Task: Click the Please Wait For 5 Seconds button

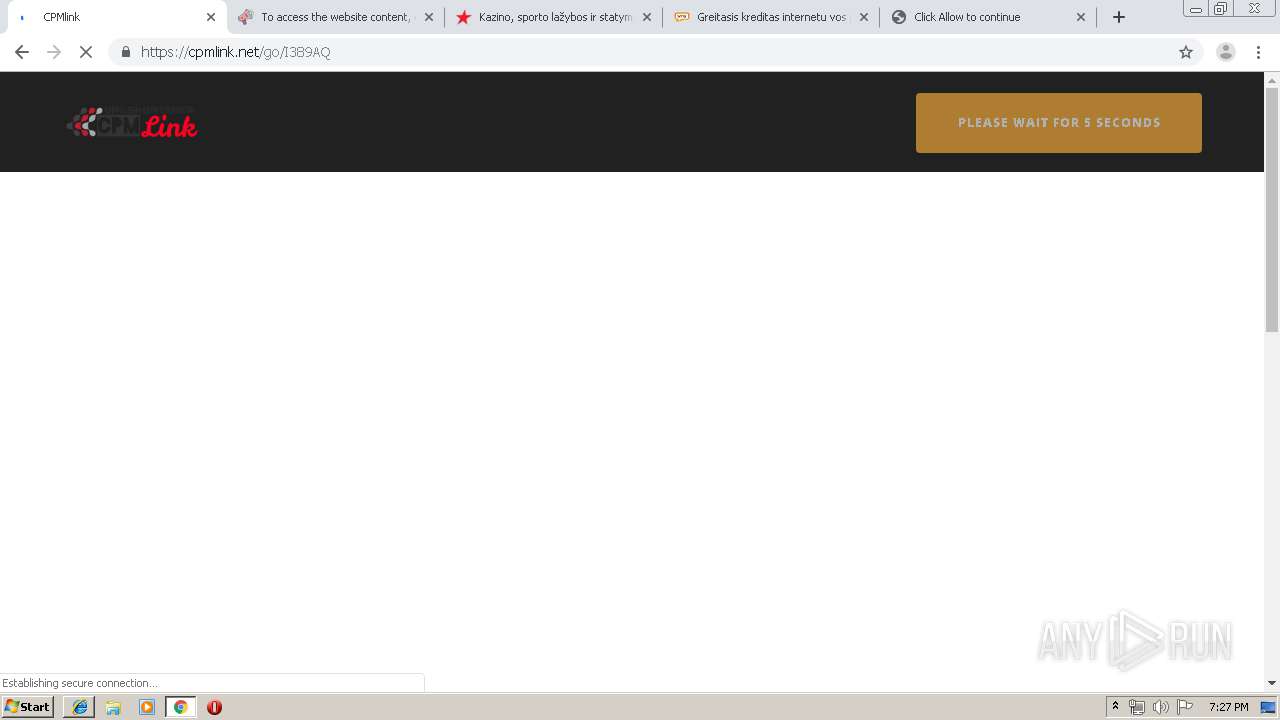Action: click(x=1059, y=123)
